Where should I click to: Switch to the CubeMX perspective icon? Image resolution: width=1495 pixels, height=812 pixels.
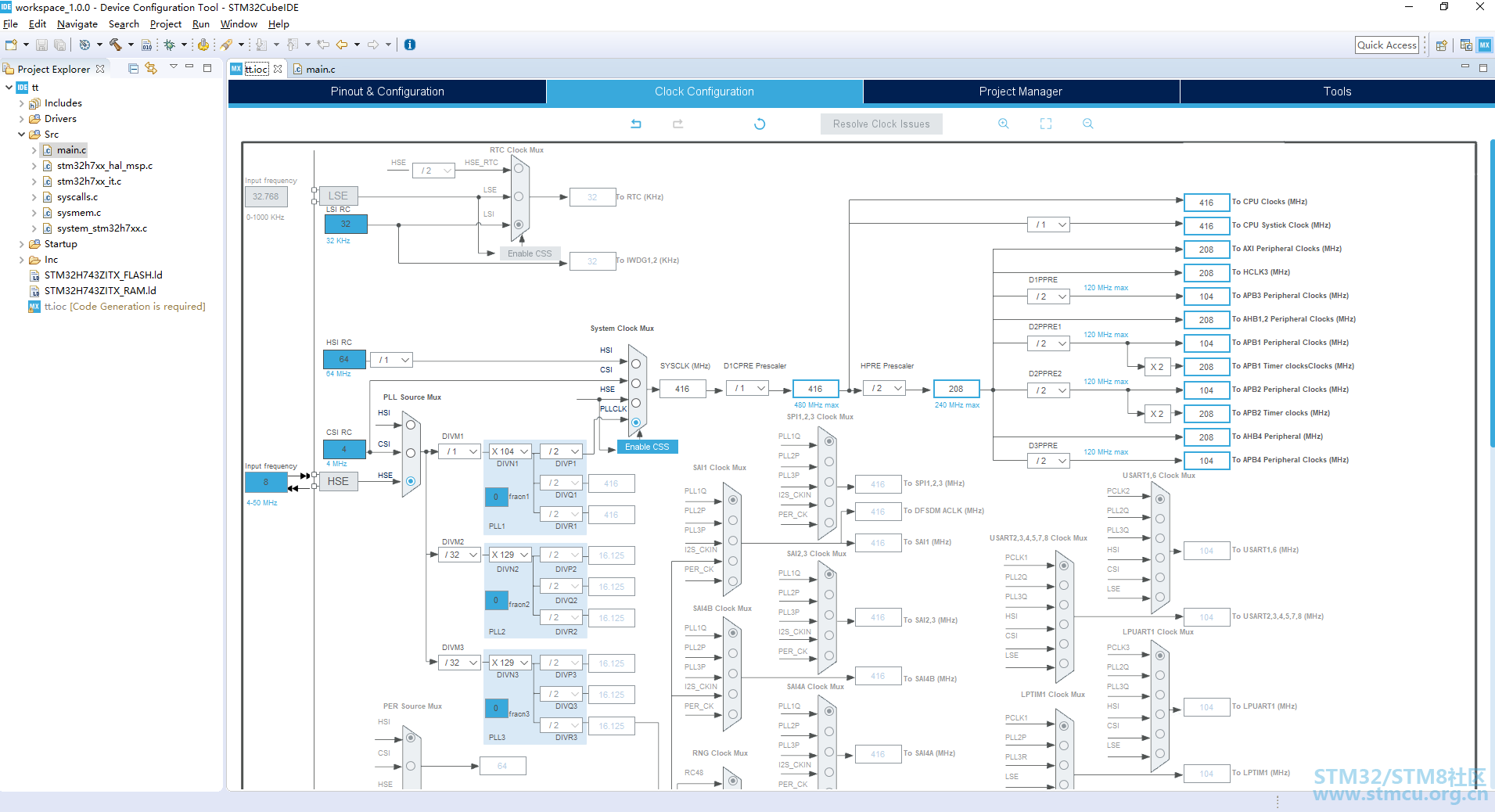point(1484,45)
